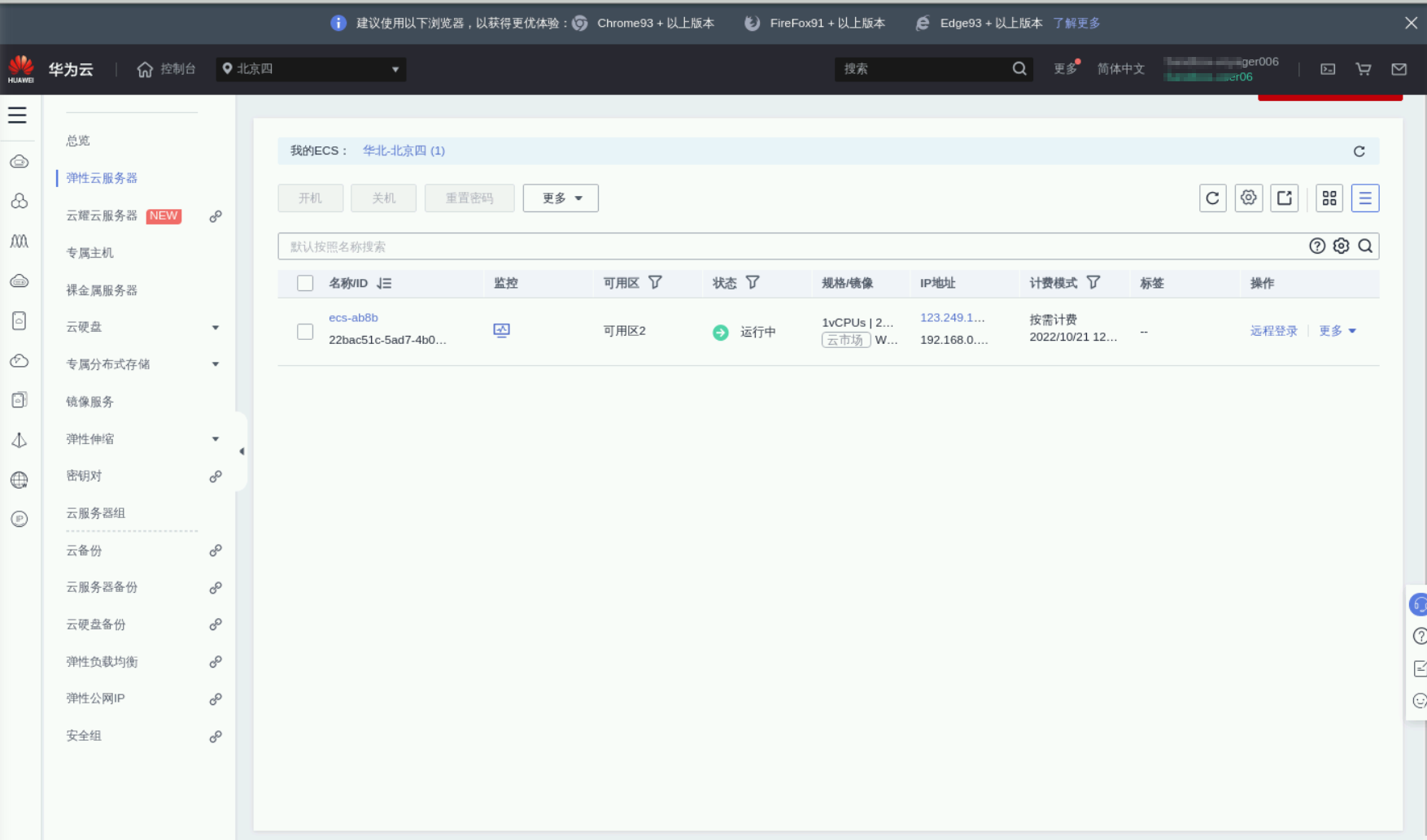
Task: Open 云服务器组 in sidebar
Action: click(96, 513)
